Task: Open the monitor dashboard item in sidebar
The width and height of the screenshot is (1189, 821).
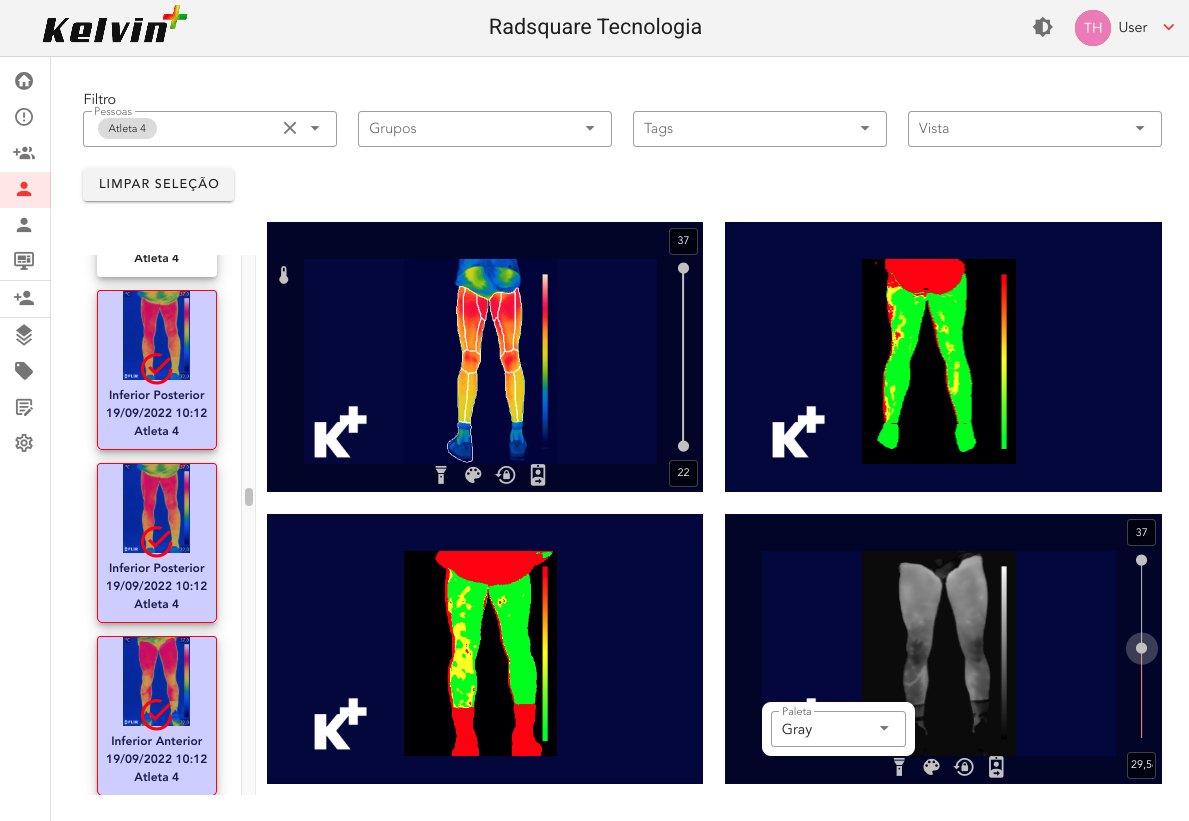Action: [x=24, y=261]
